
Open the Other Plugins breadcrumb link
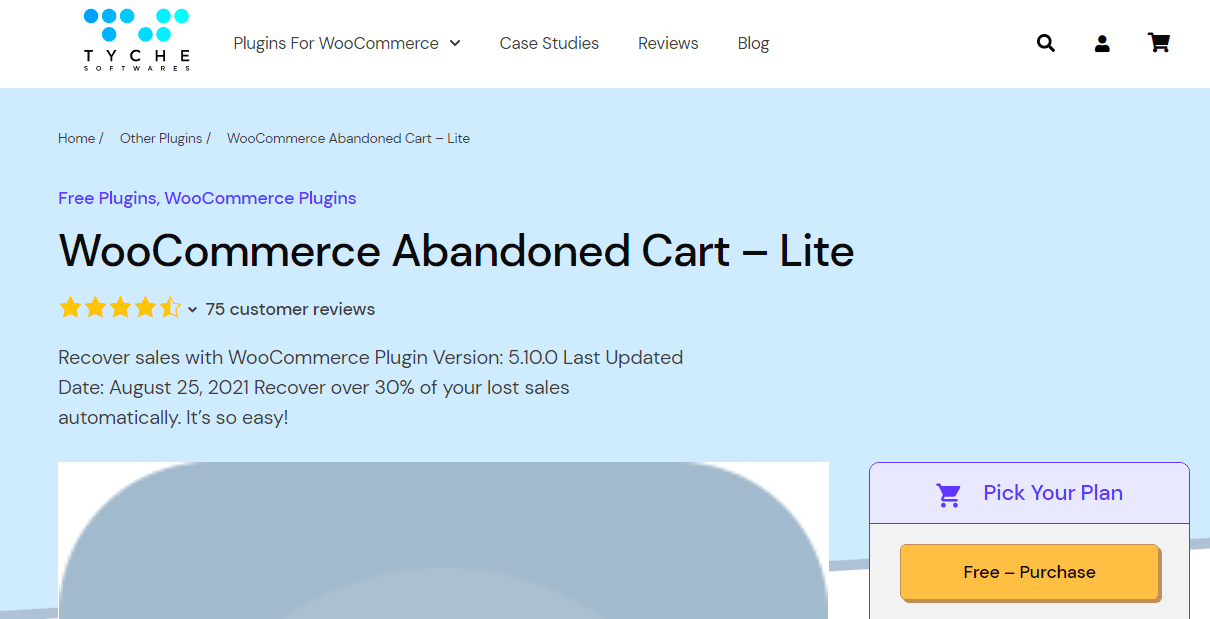coord(161,138)
